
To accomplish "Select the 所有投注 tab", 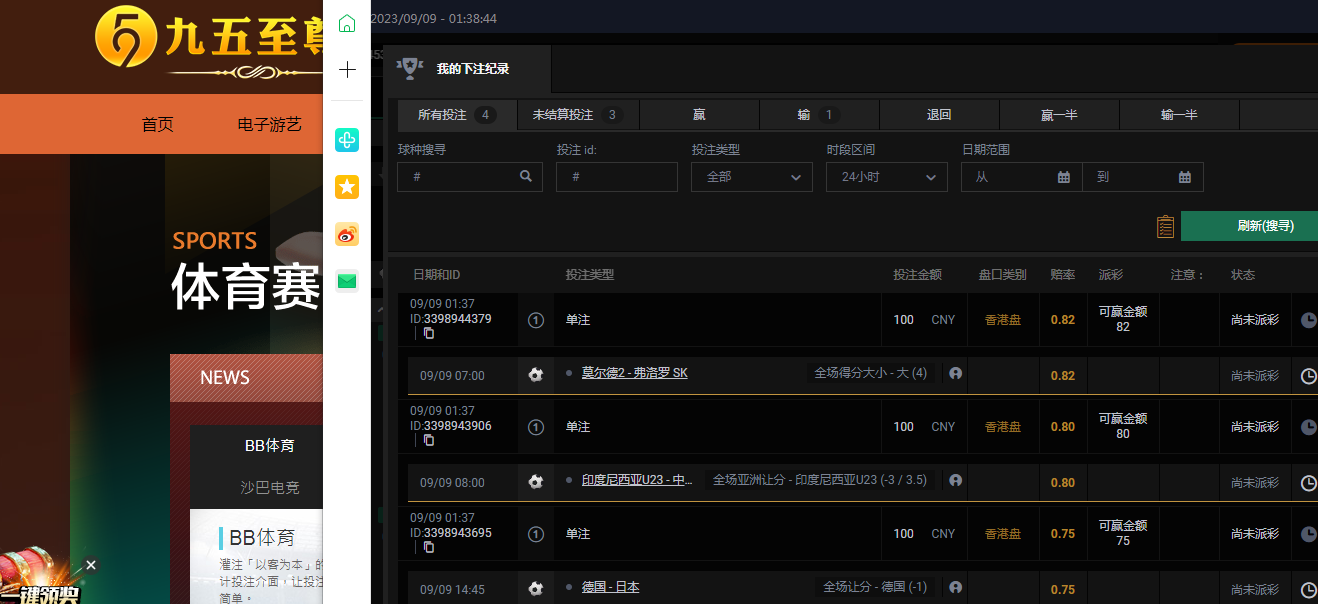I will pyautogui.click(x=457, y=115).
